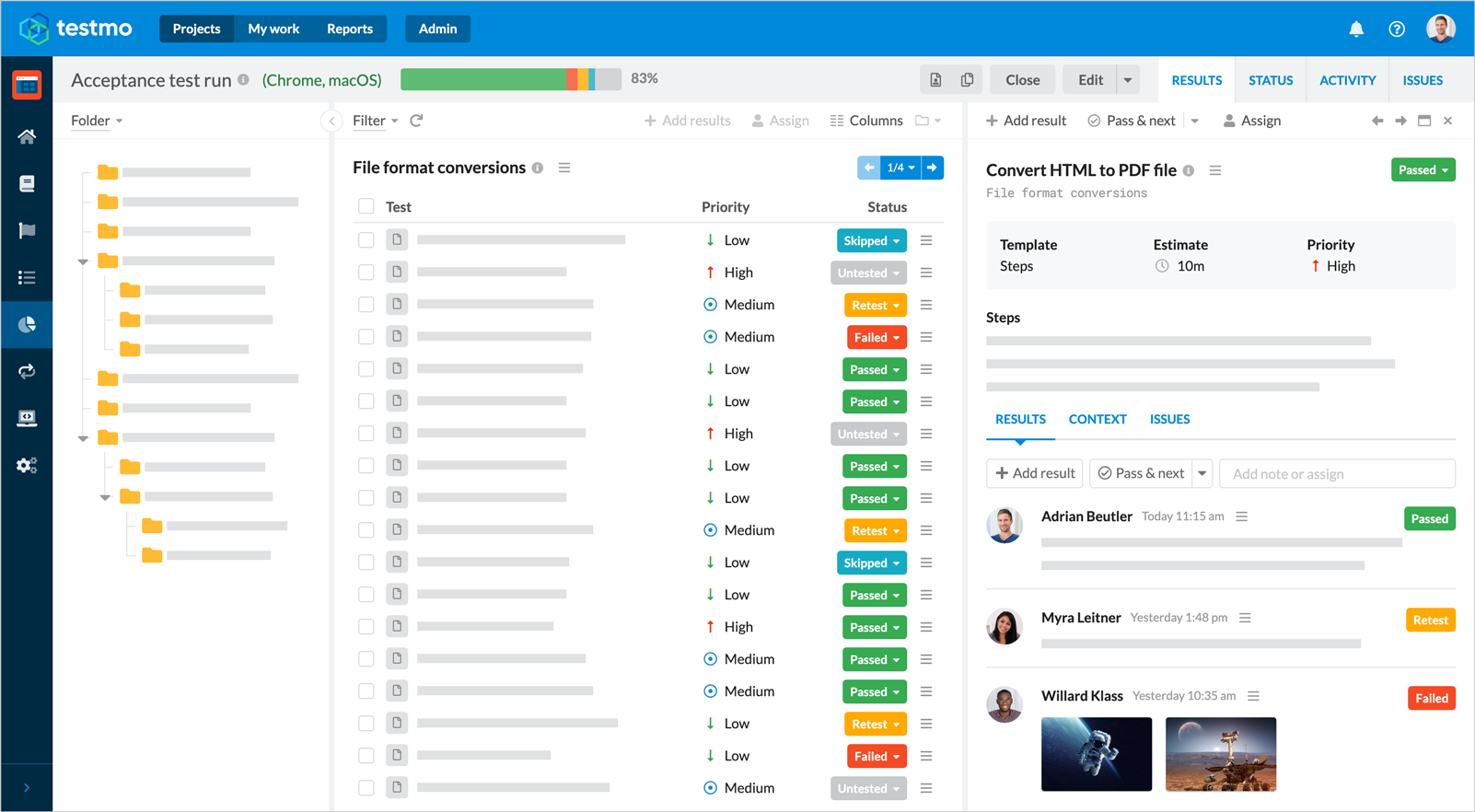Image resolution: width=1475 pixels, height=812 pixels.
Task: Open the 1/4 page selector dropdown
Action: tap(900, 168)
